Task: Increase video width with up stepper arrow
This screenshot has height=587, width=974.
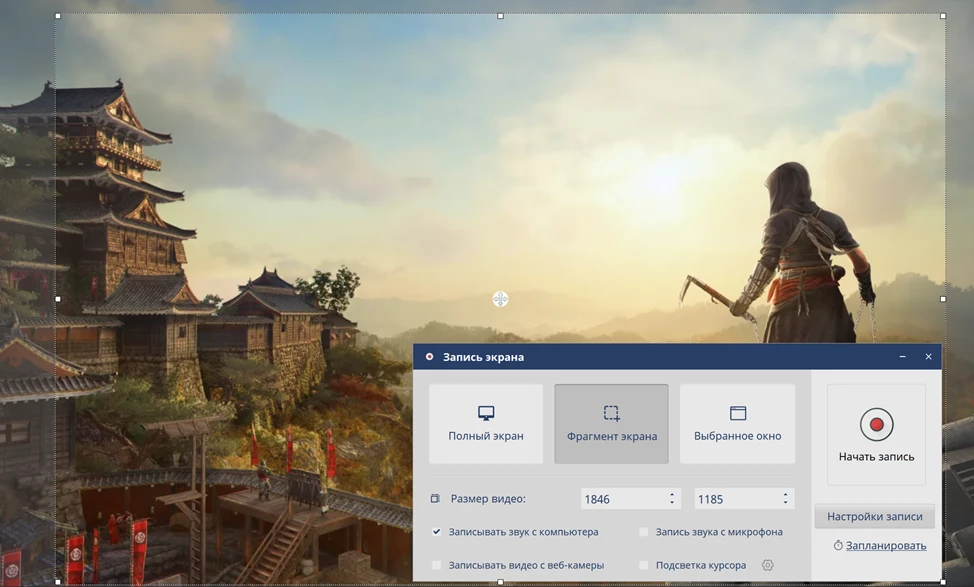Action: (672, 495)
